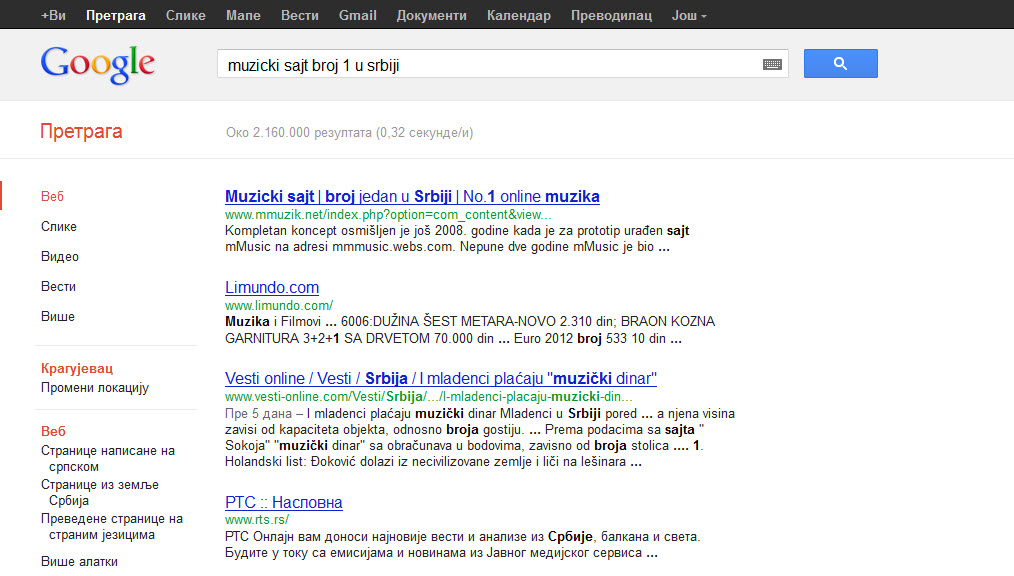This screenshot has height=576, width=1014.
Task: Open the РТС :: Насловна result title
Action: pyautogui.click(x=283, y=502)
